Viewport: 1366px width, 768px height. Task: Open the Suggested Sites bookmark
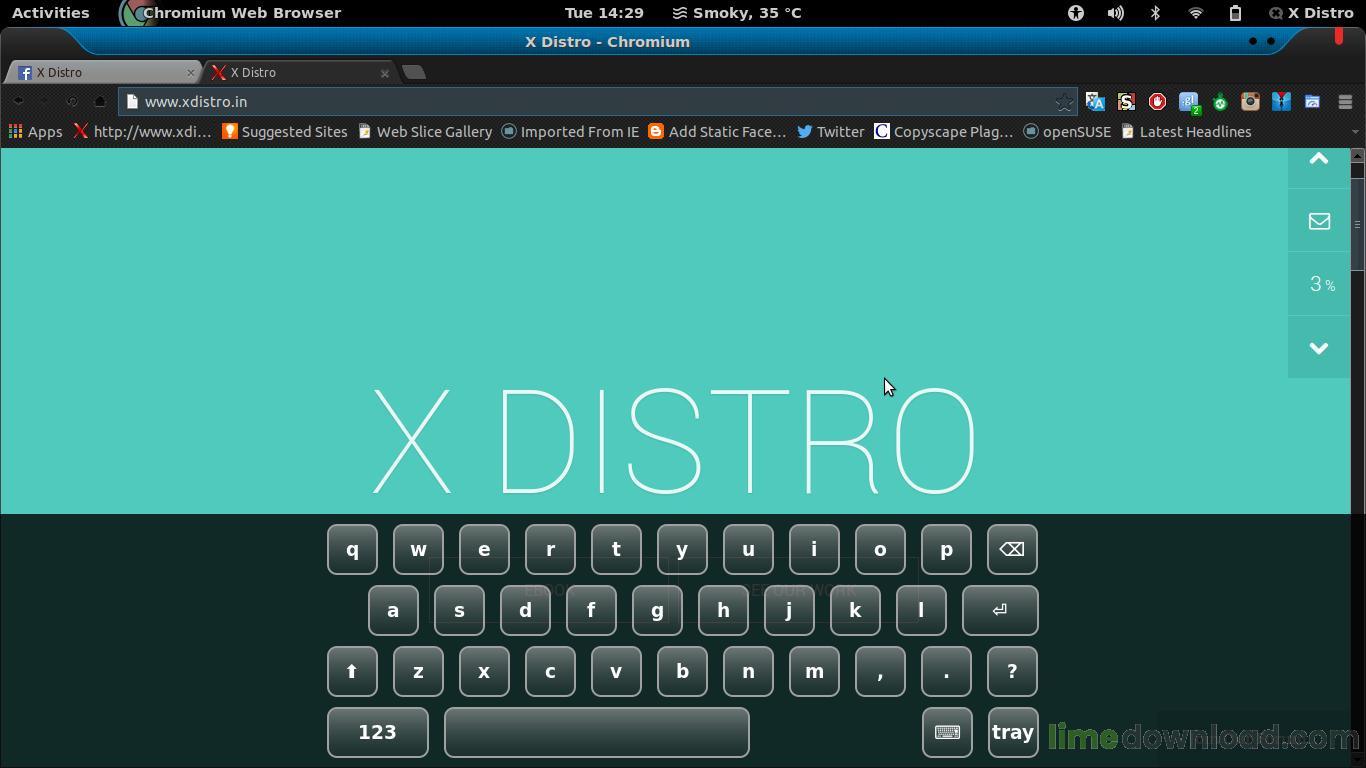pyautogui.click(x=285, y=132)
